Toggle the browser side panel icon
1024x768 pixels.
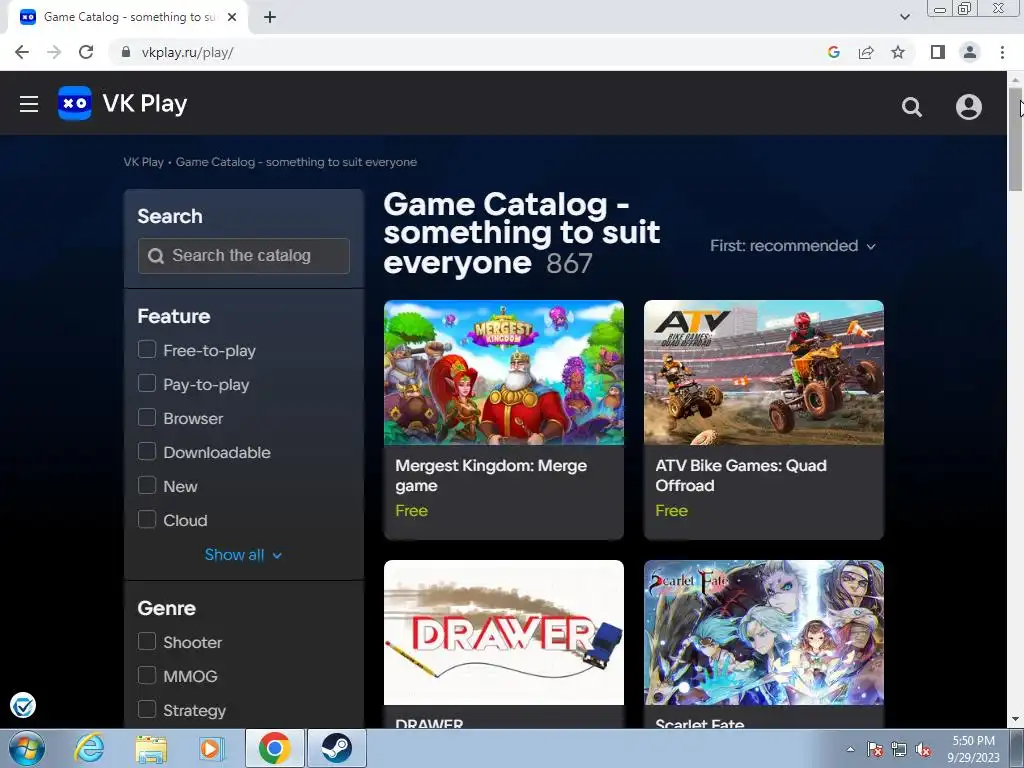pyautogui.click(x=938, y=52)
